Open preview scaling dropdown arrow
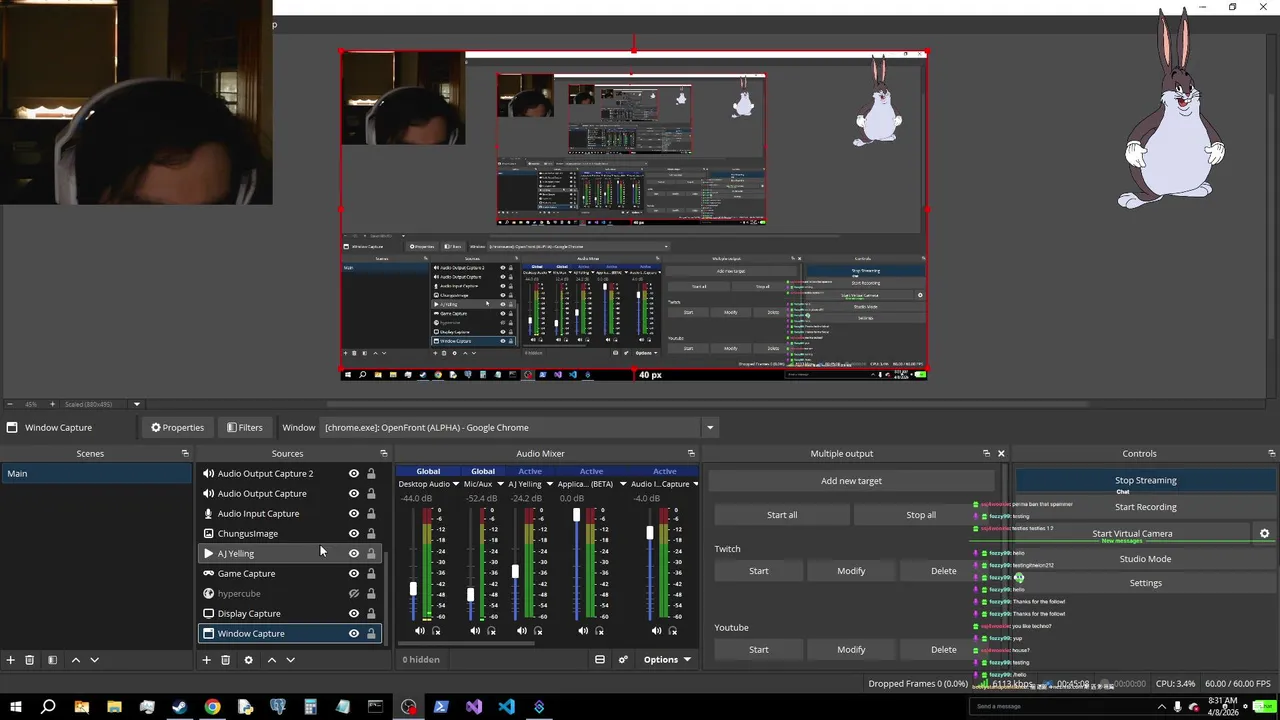This screenshot has width=1280, height=720. pyautogui.click(x=137, y=404)
